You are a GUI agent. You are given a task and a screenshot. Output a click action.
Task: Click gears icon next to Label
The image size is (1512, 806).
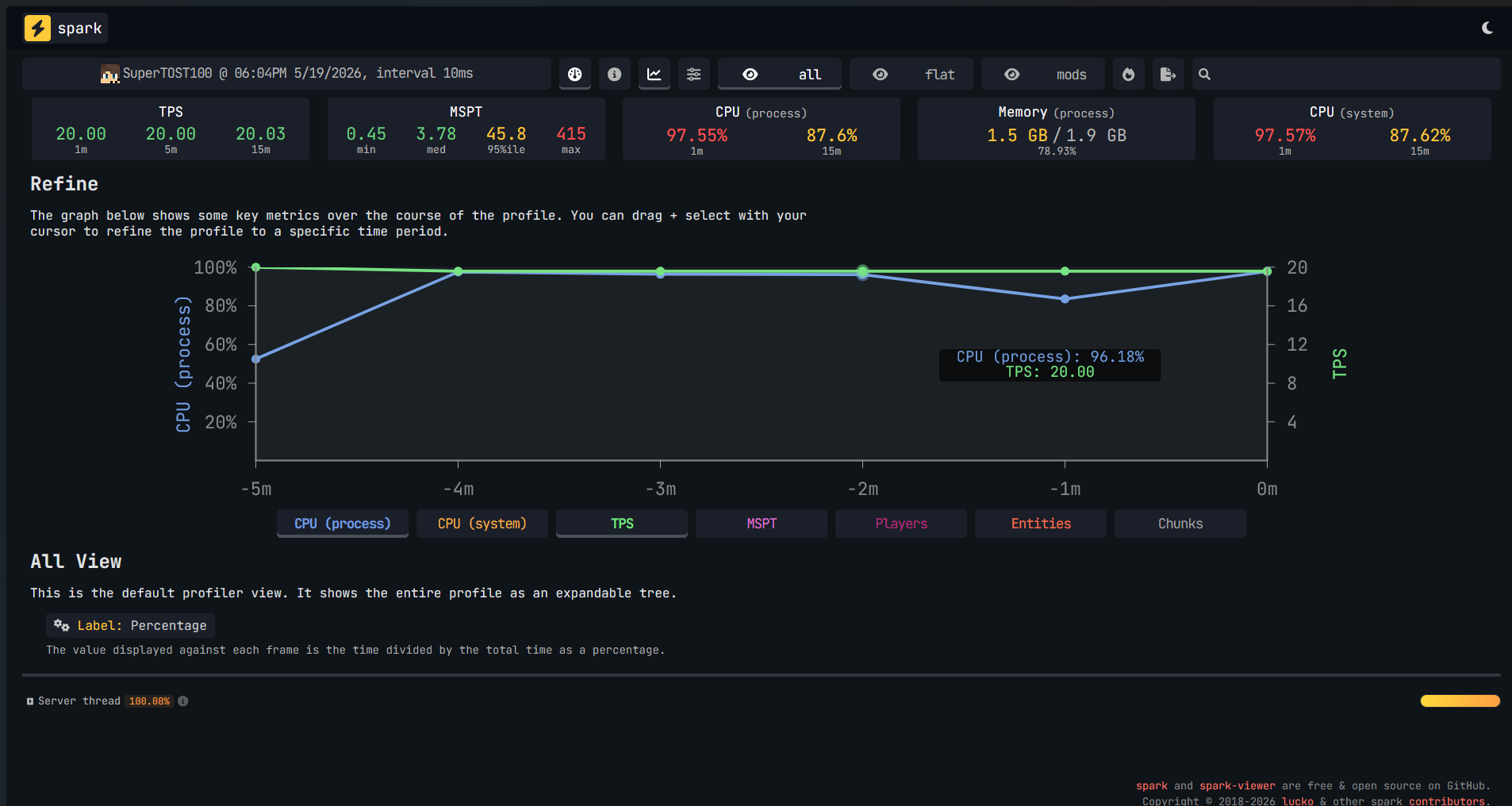pos(62,625)
